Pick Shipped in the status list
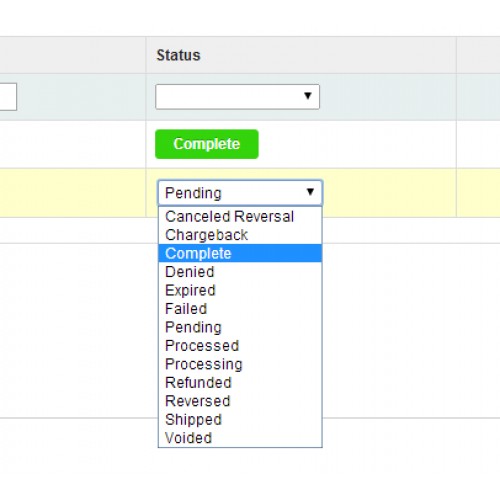The height and width of the screenshot is (500, 500). (240, 419)
